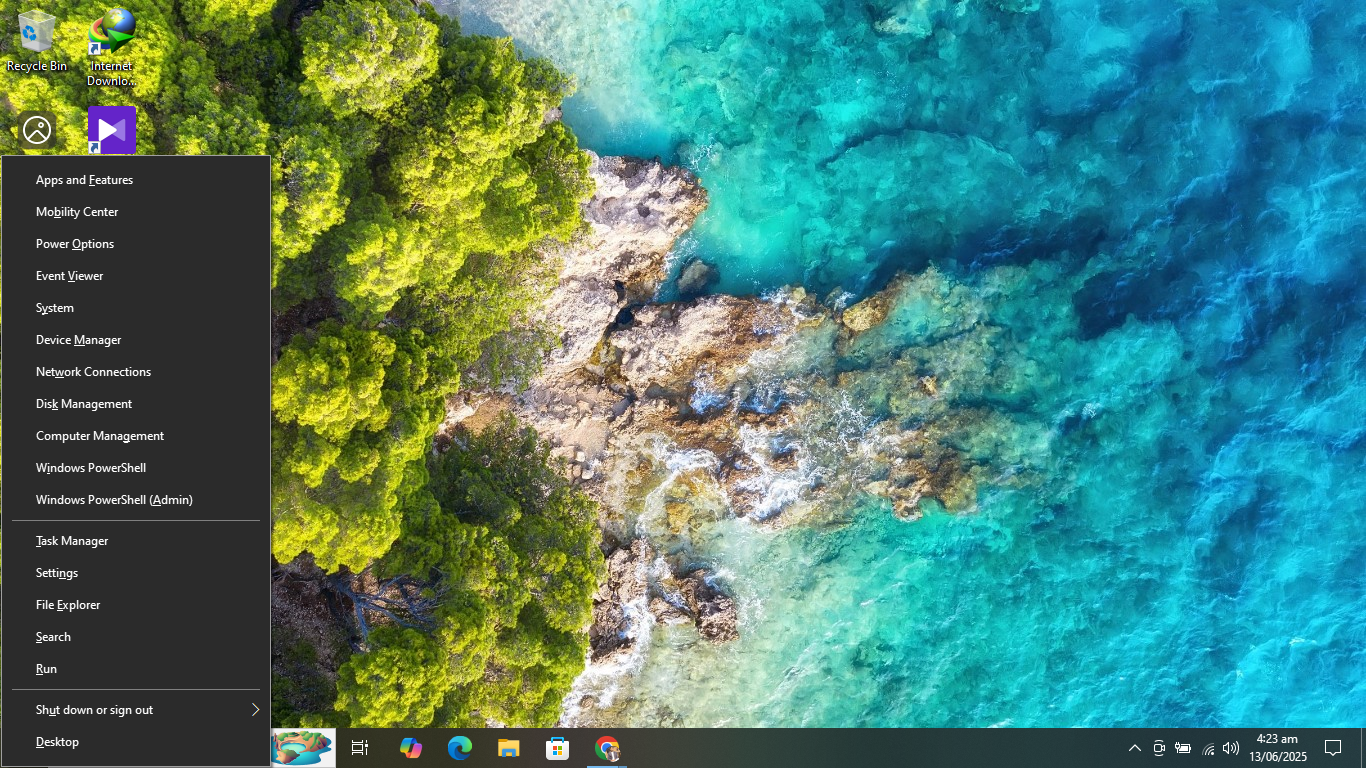The height and width of the screenshot is (768, 1366).
Task: Switch to Google Chrome in taskbar
Action: [x=606, y=748]
